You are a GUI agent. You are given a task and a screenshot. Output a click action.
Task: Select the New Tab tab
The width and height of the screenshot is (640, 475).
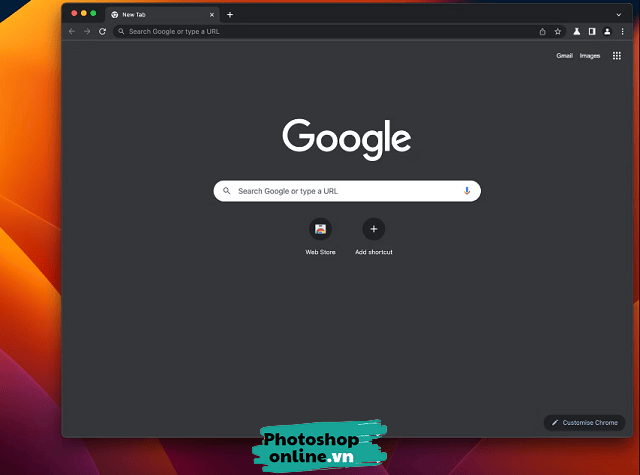(162, 15)
